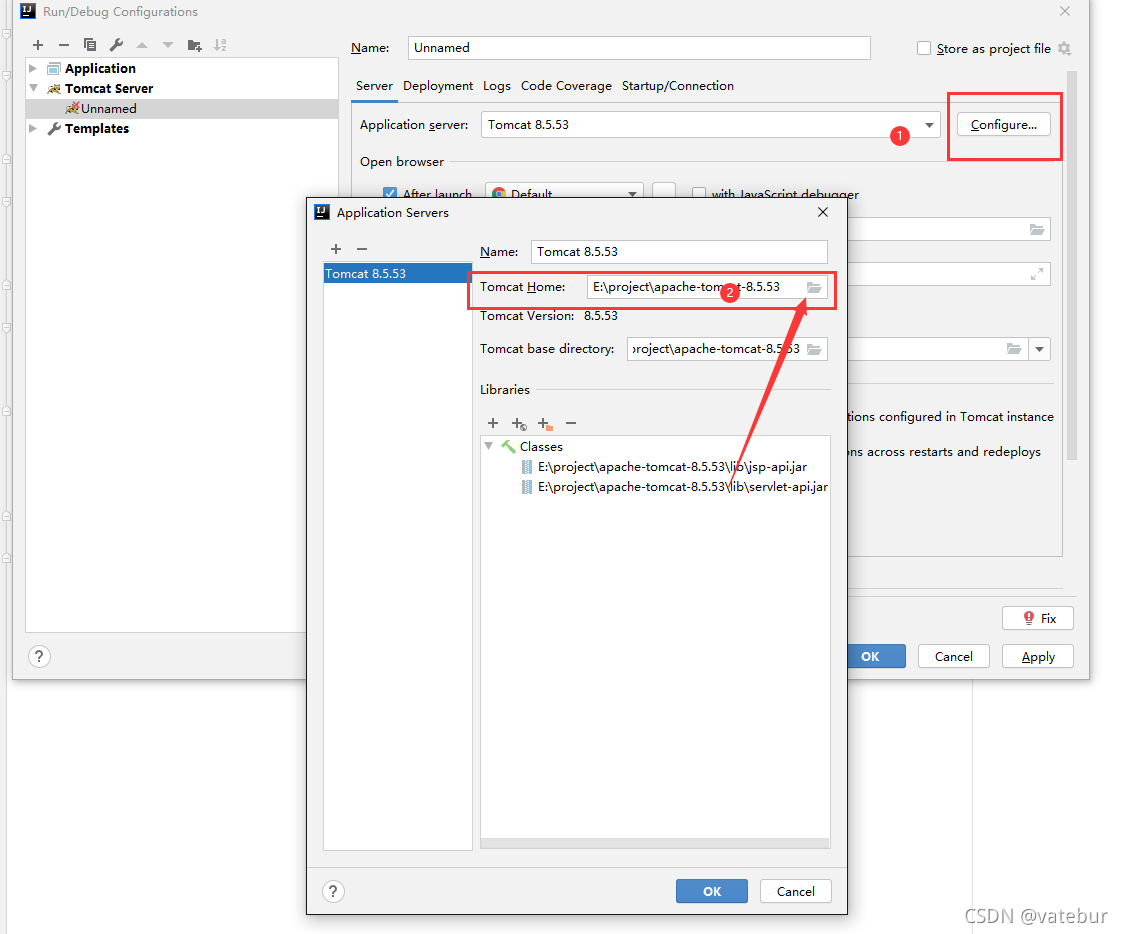
Task: Add library from folder icon with orange square under Libraries
Action: coord(545,424)
